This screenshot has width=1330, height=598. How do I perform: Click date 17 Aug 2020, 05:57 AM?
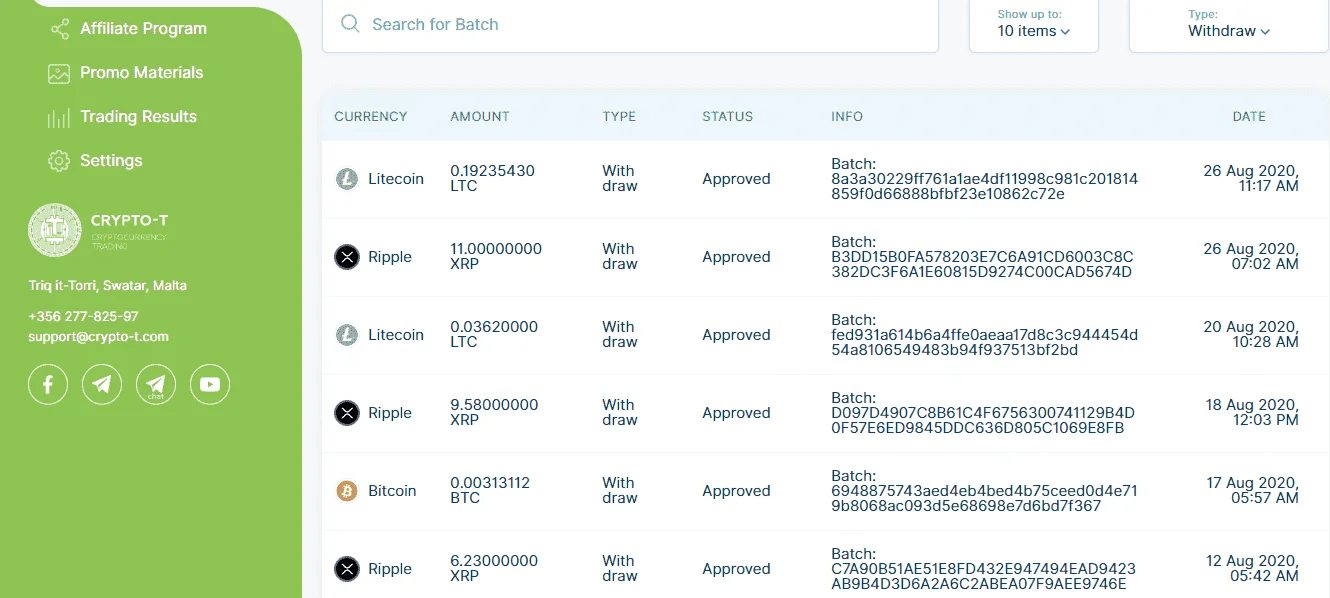pos(1252,491)
